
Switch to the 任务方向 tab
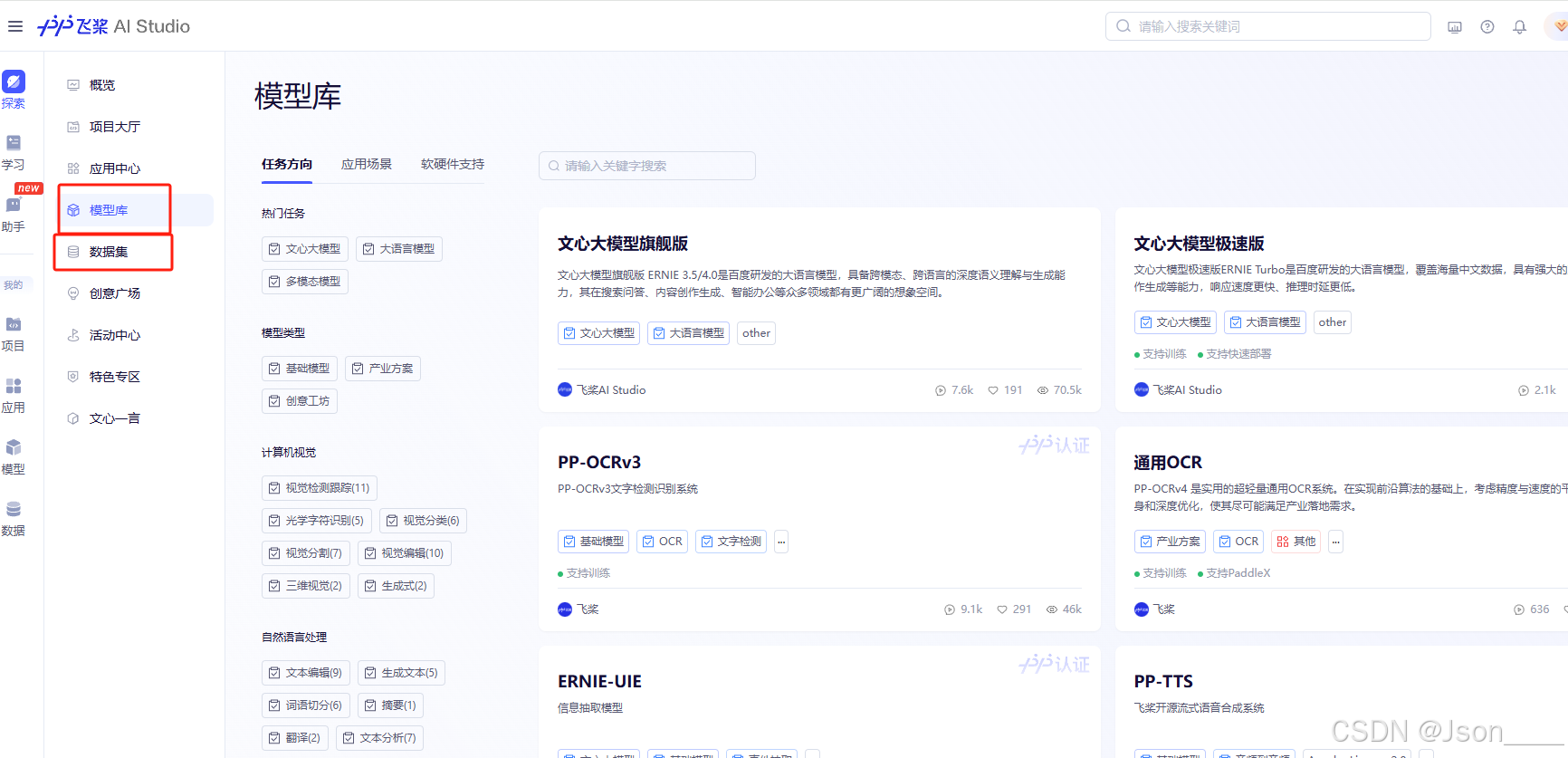(287, 164)
